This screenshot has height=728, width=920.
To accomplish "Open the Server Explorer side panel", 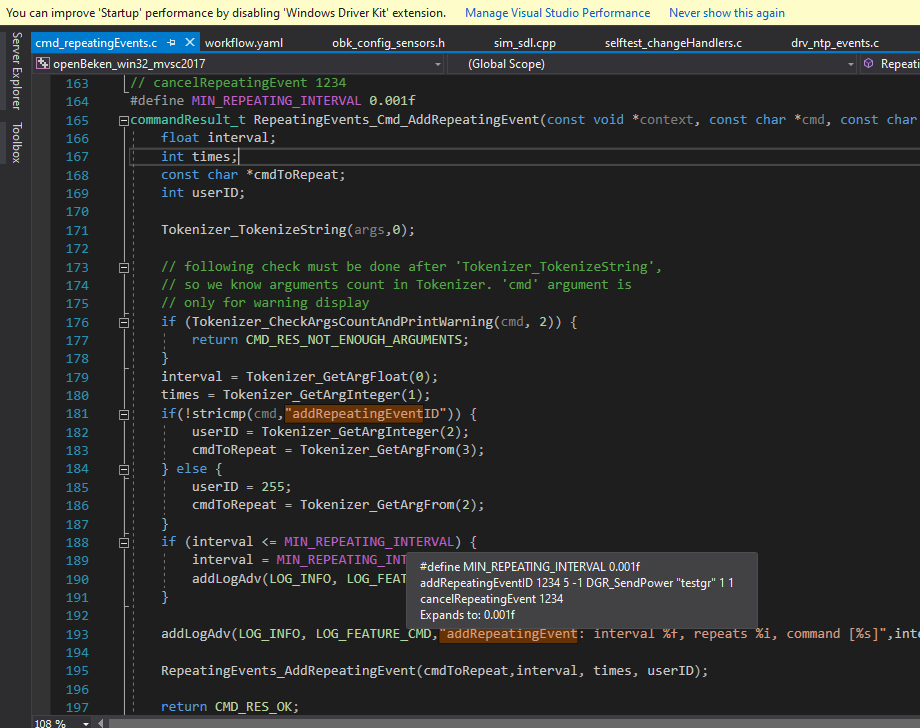I will coord(16,71).
